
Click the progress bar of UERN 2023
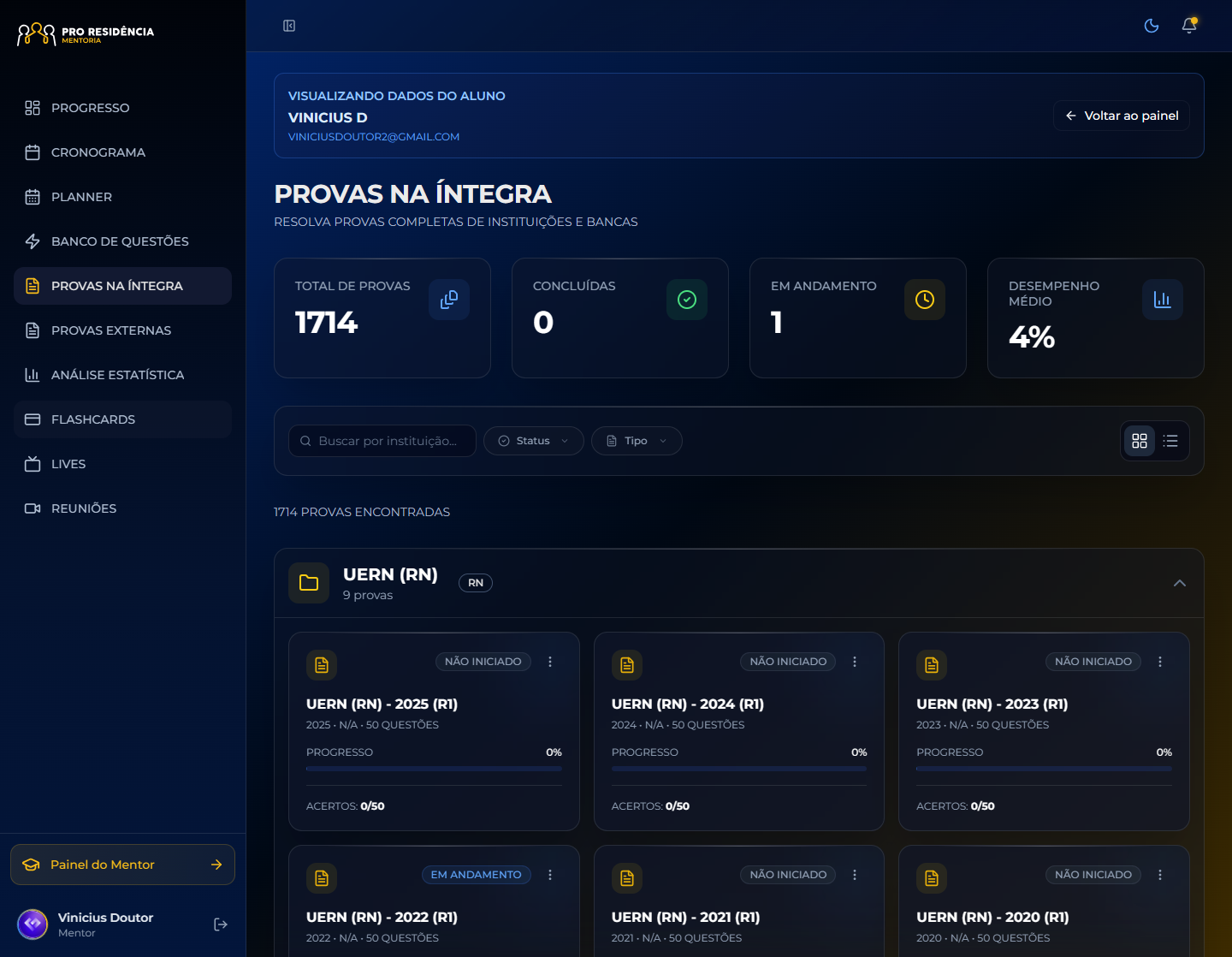point(1044,769)
